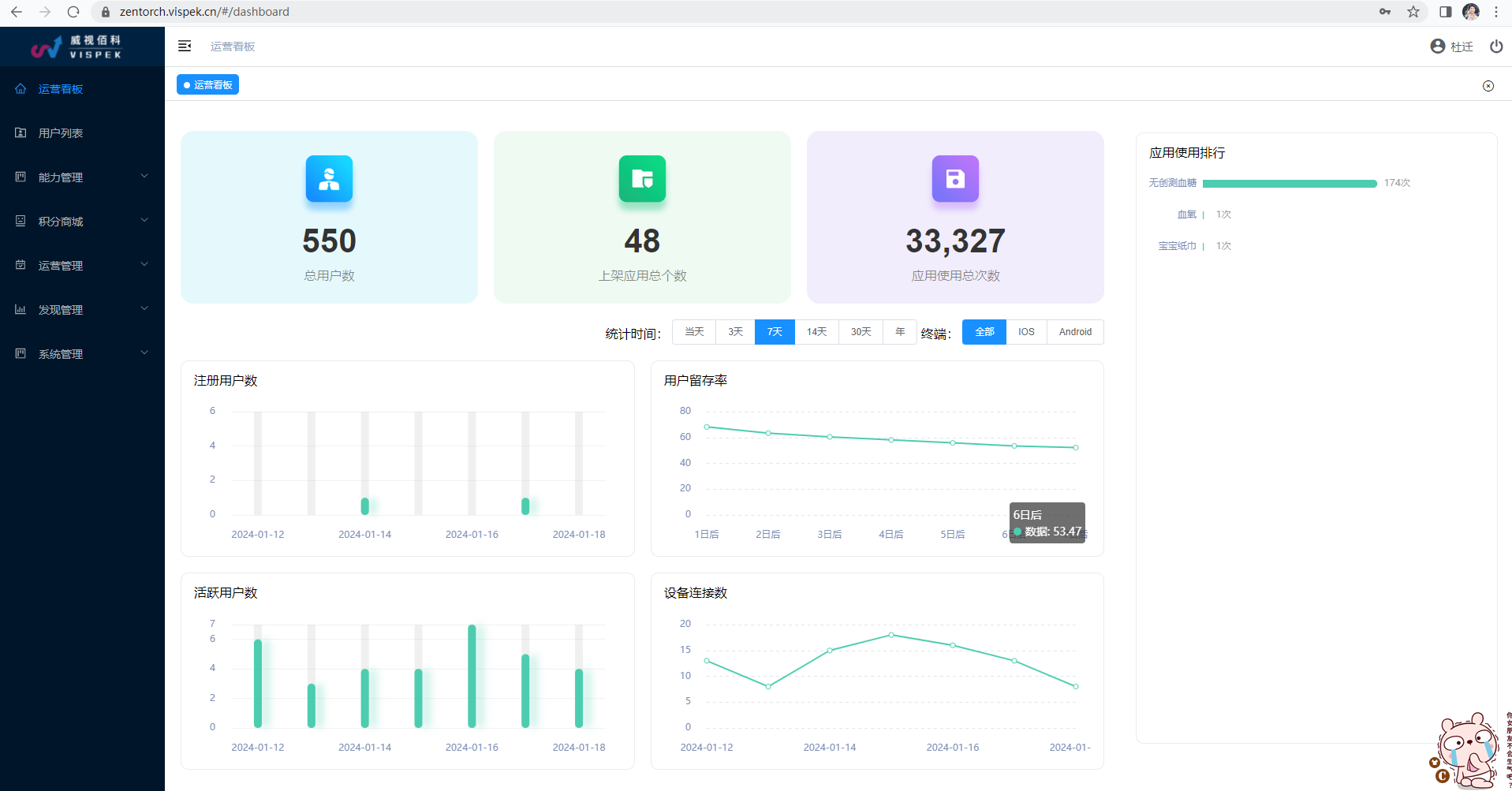Open the Chrome profile avatar
The width and height of the screenshot is (1512, 791).
[1471, 12]
